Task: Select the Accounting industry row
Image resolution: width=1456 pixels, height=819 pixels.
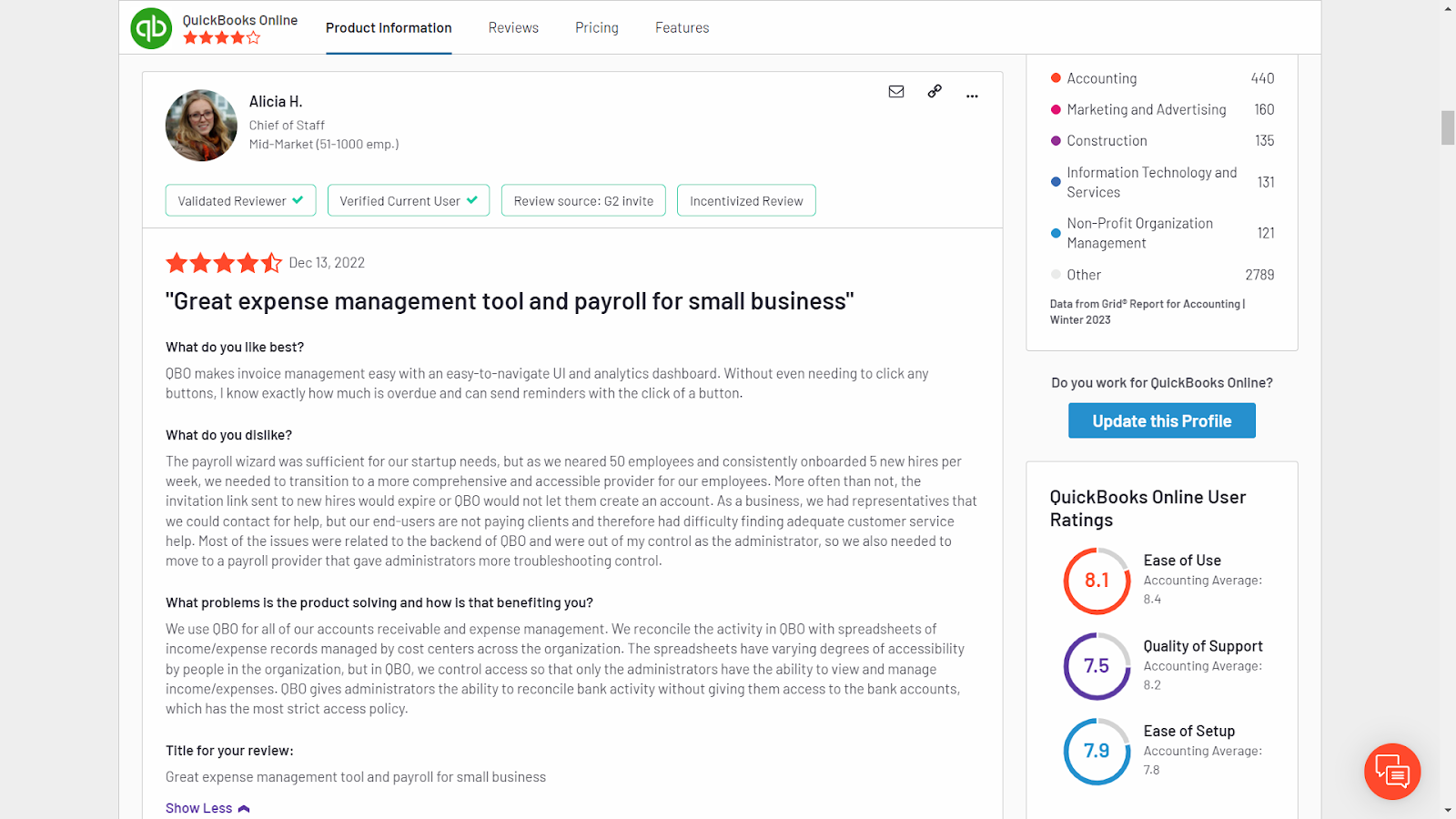Action: (1162, 78)
